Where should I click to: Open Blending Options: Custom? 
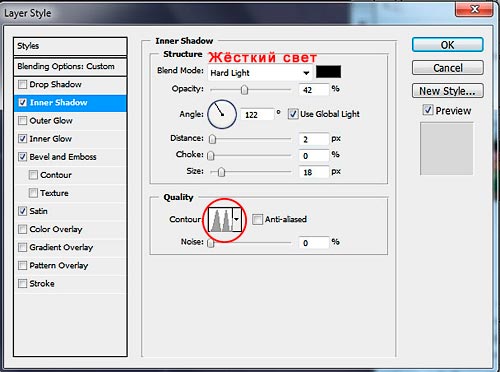[x=70, y=66]
